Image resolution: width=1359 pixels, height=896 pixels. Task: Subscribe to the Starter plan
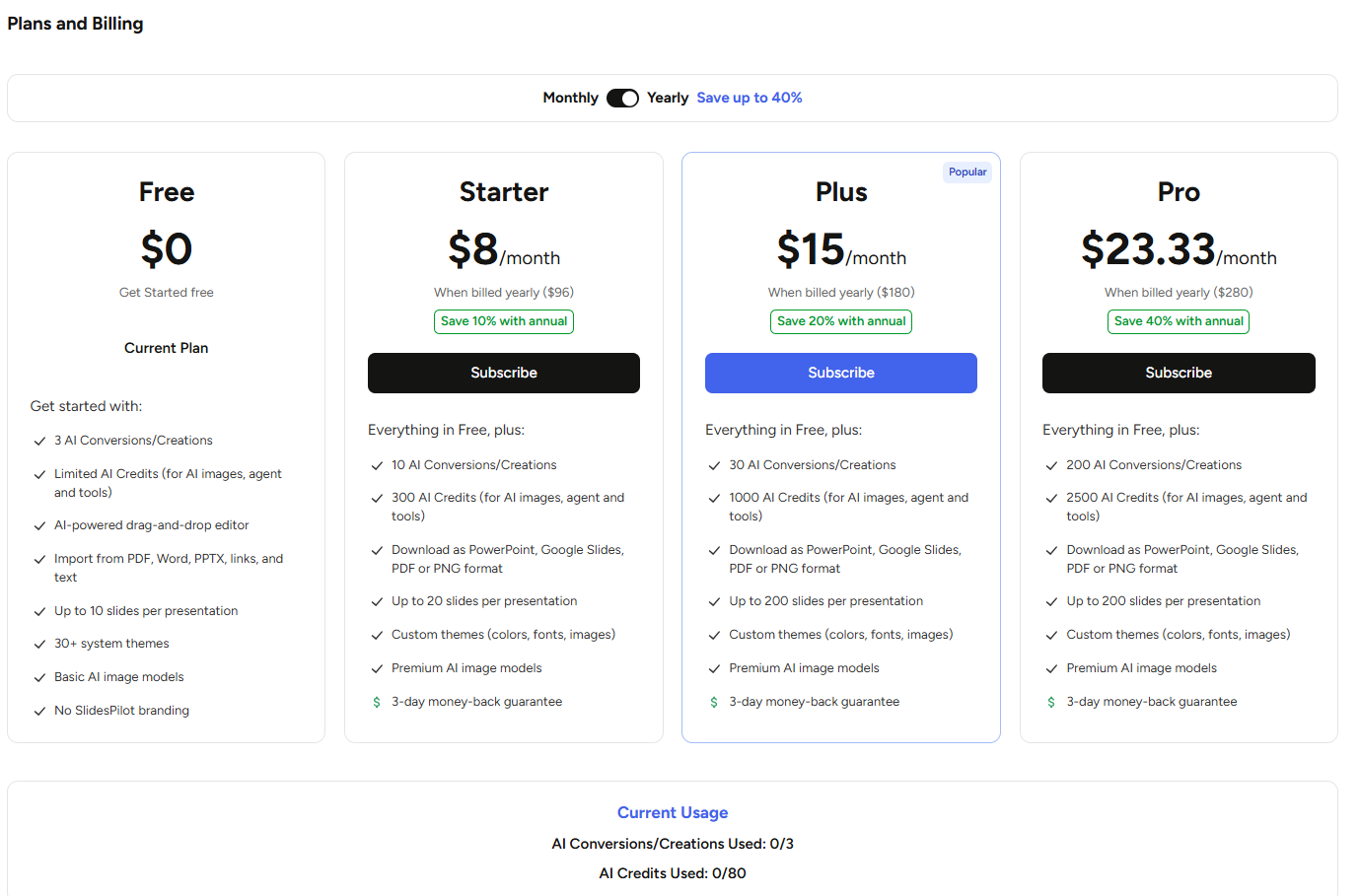(x=504, y=373)
